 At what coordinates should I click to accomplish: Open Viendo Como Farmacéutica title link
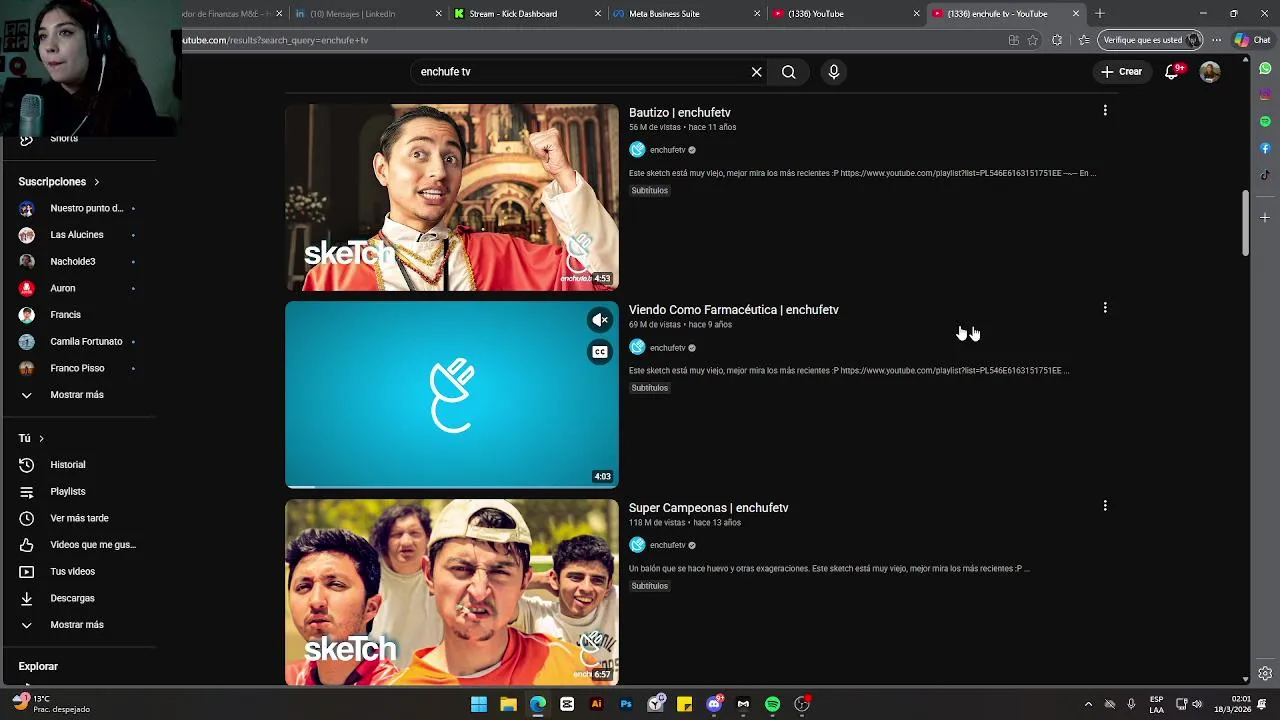pyautogui.click(x=734, y=310)
